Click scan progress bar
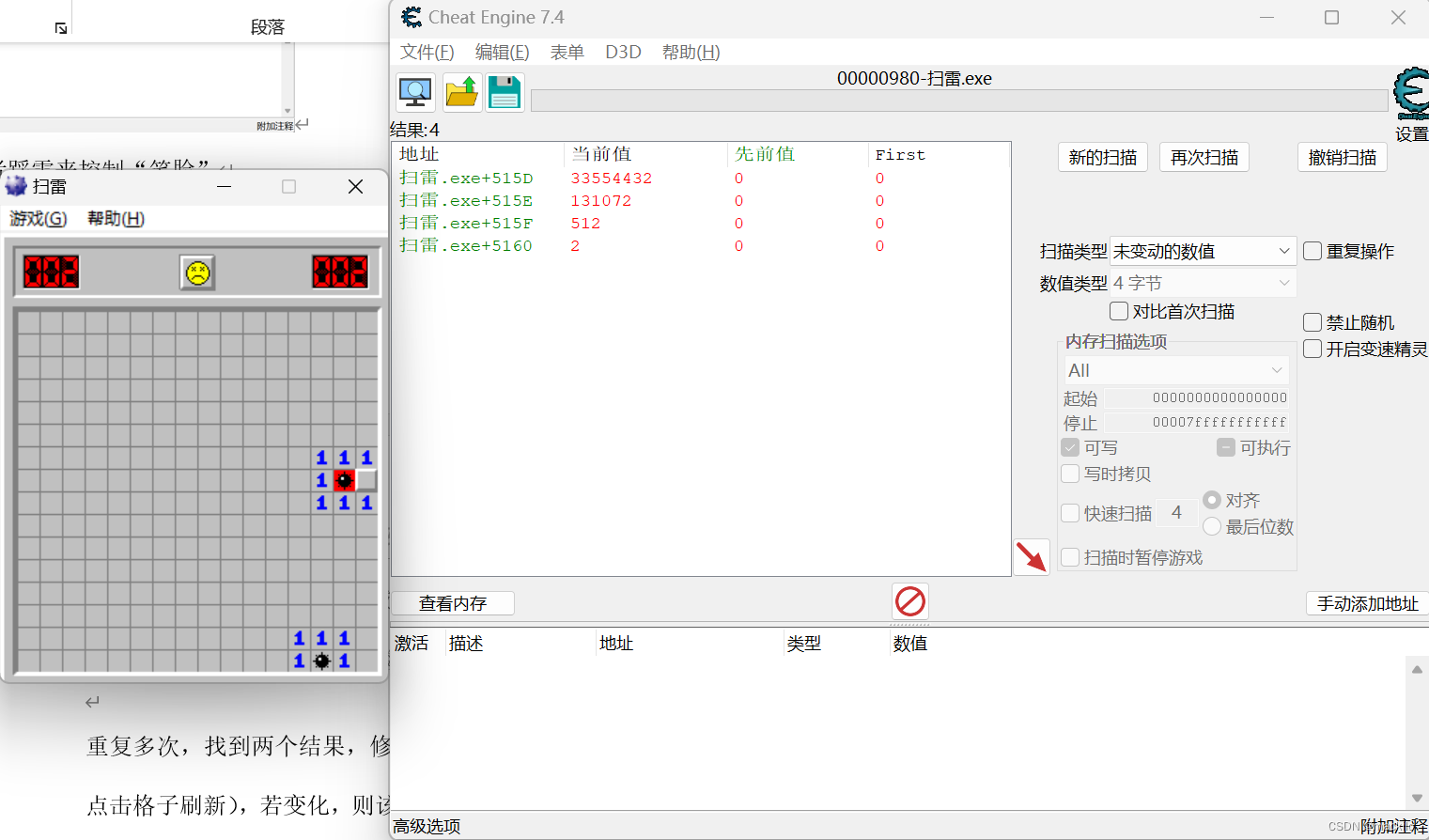Screen dimensions: 1429x840 pyautogui.click(x=959, y=101)
